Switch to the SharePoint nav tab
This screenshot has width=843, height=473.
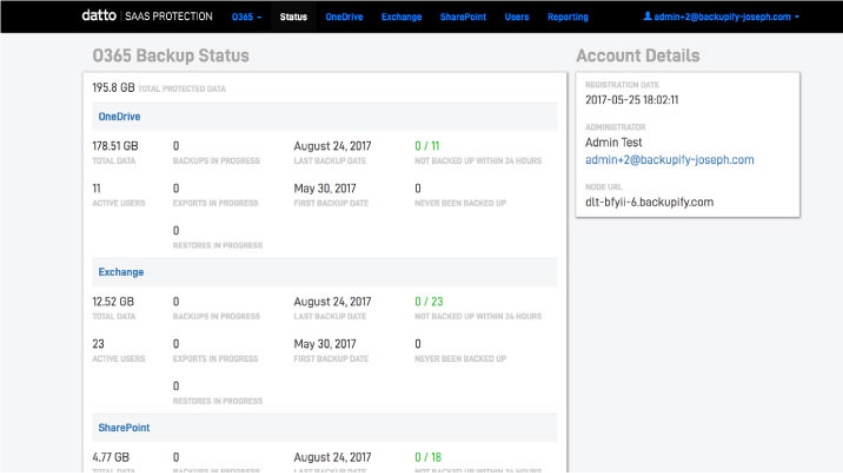[463, 17]
